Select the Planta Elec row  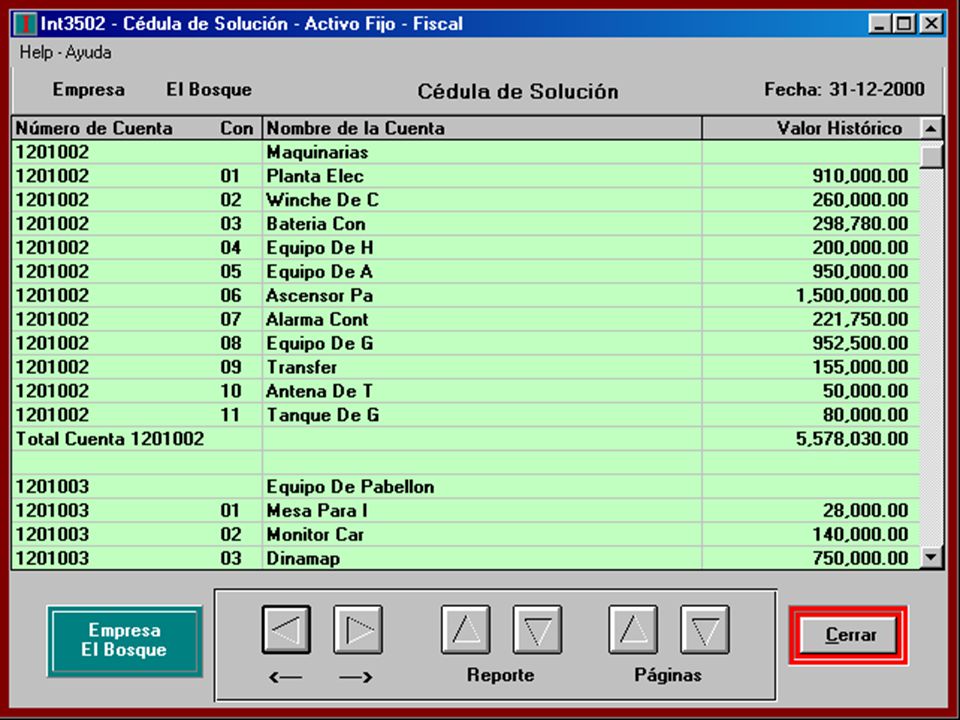466,176
